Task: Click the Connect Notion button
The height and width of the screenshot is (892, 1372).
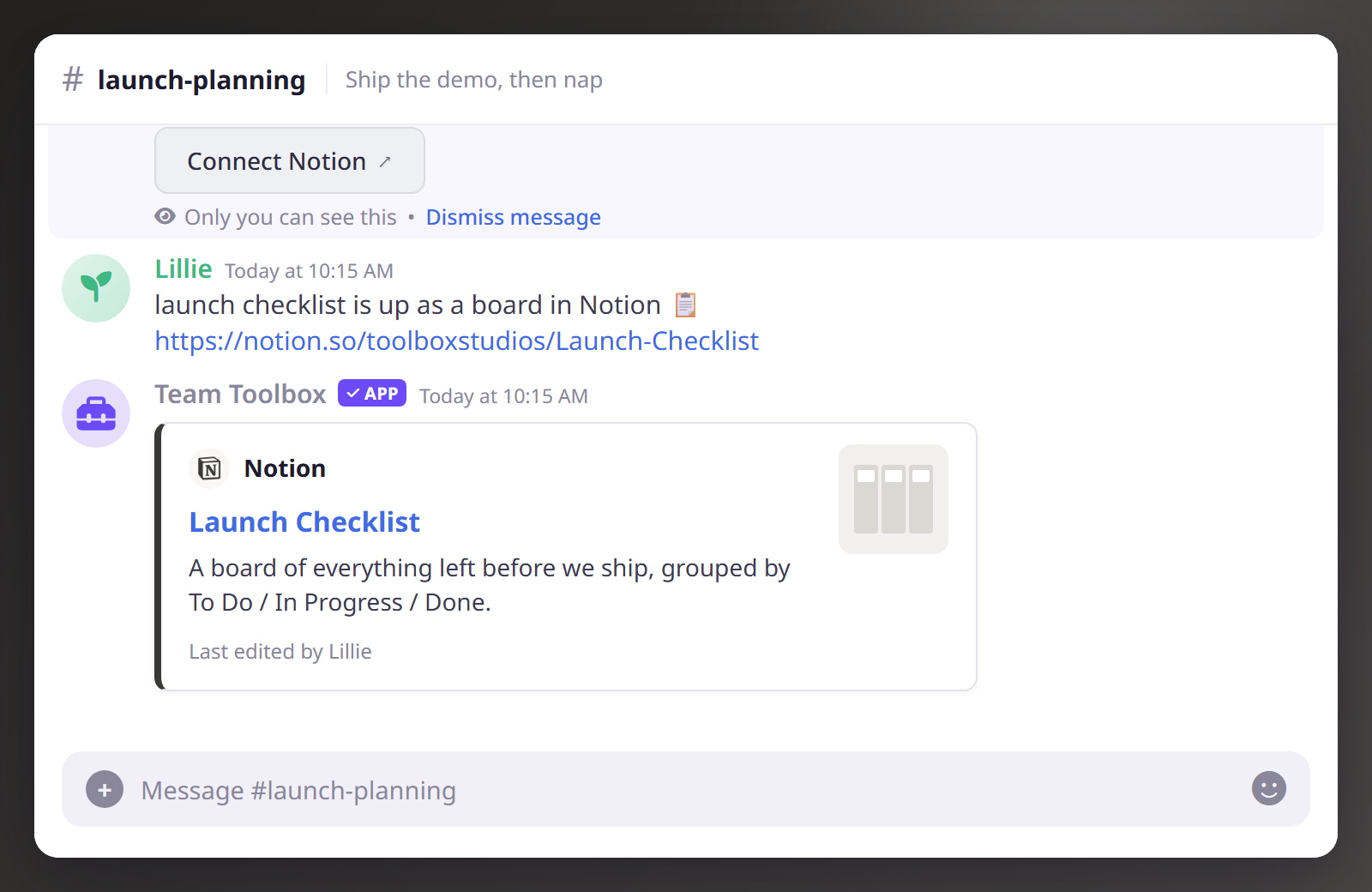Action: (289, 160)
